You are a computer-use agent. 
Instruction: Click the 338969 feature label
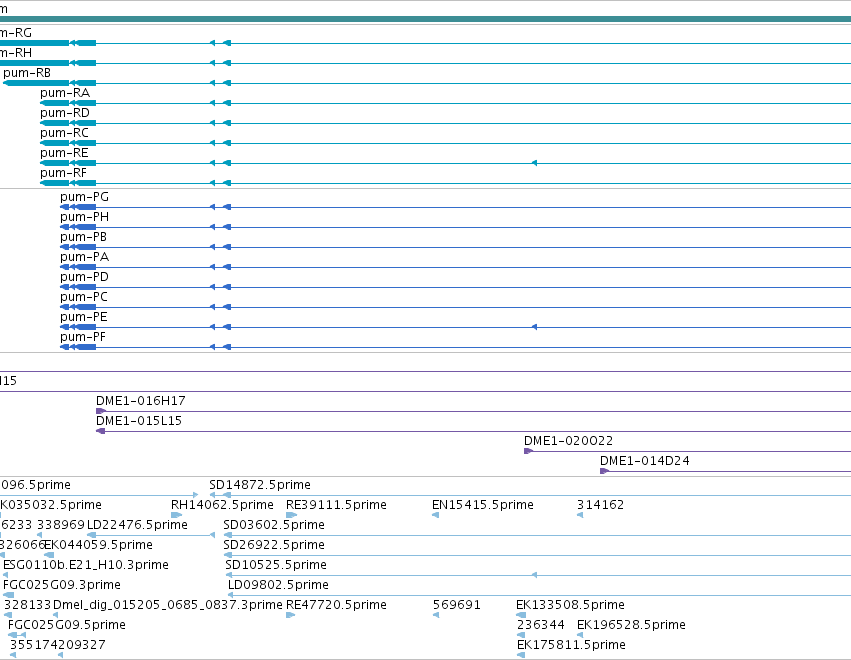click(61, 525)
